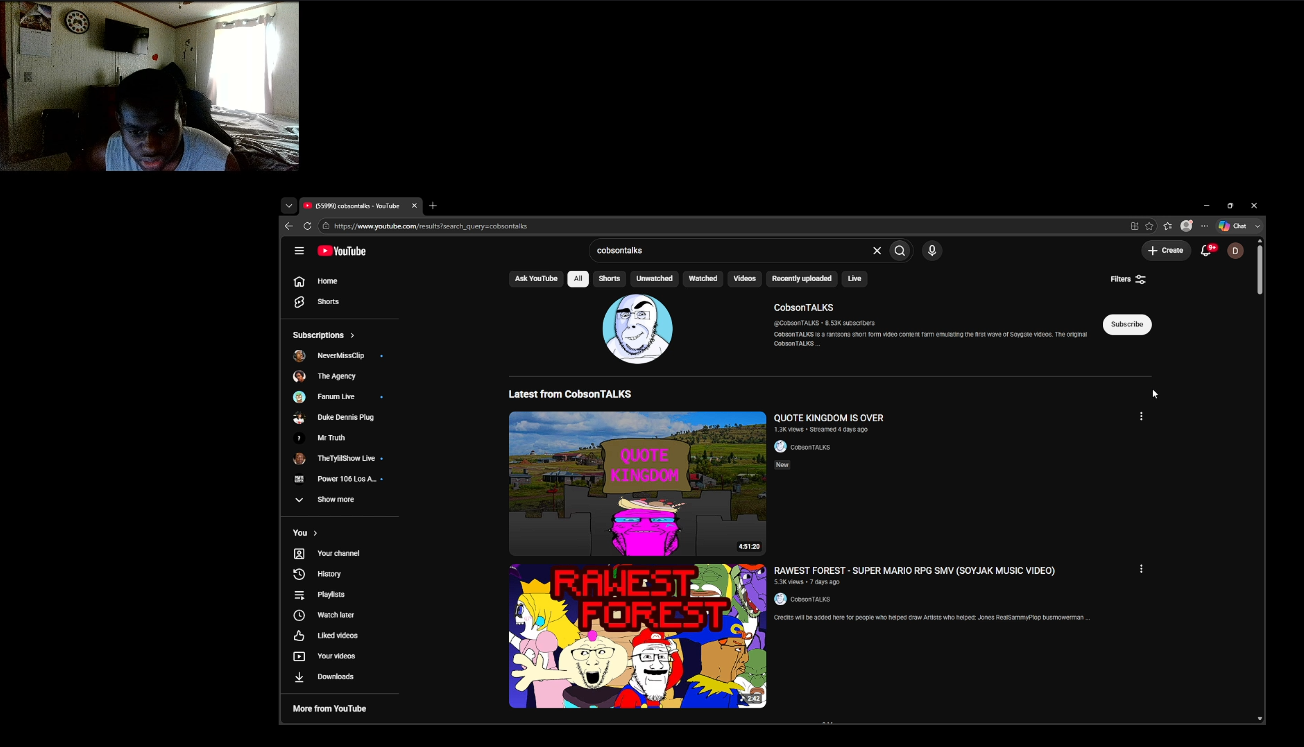Expand the Subscriptions section heading
Screen dimensions: 1304x747
click(x=324, y=335)
